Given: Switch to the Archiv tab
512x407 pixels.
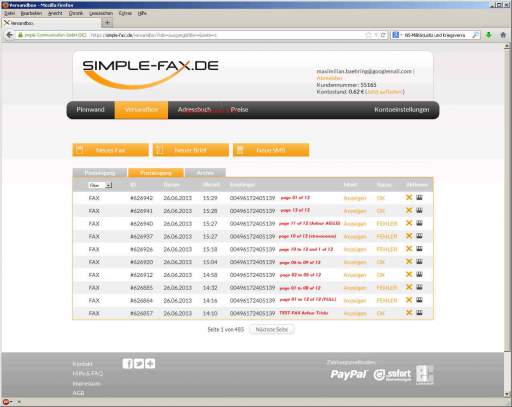Looking at the screenshot, I should point(205,173).
